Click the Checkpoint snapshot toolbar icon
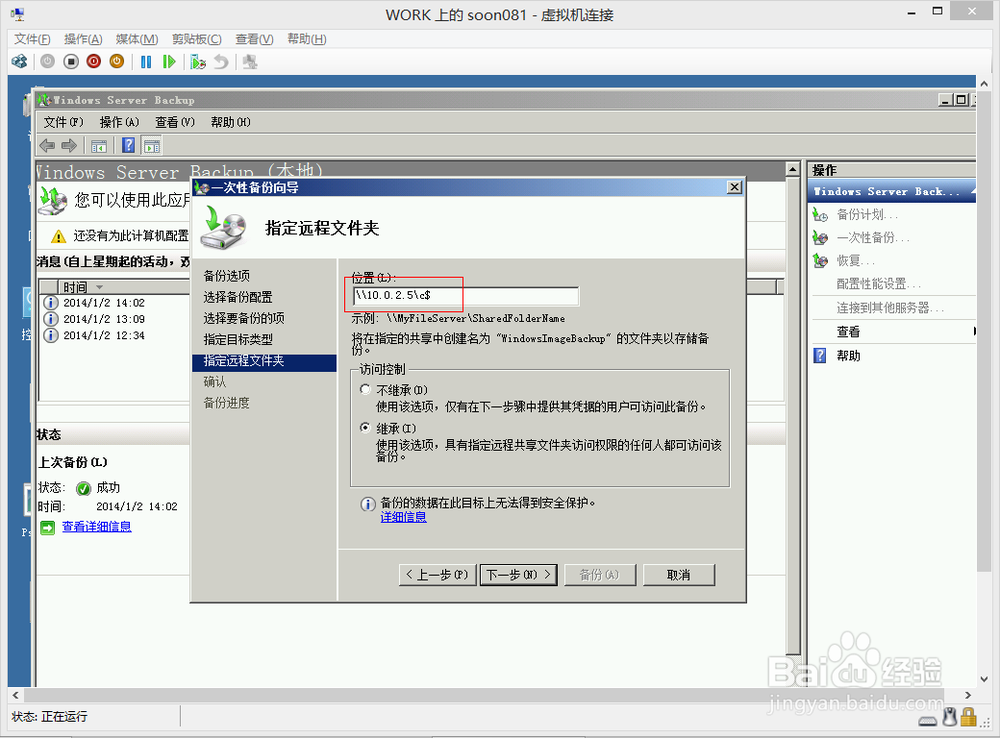Image resolution: width=1000 pixels, height=738 pixels. (x=198, y=62)
